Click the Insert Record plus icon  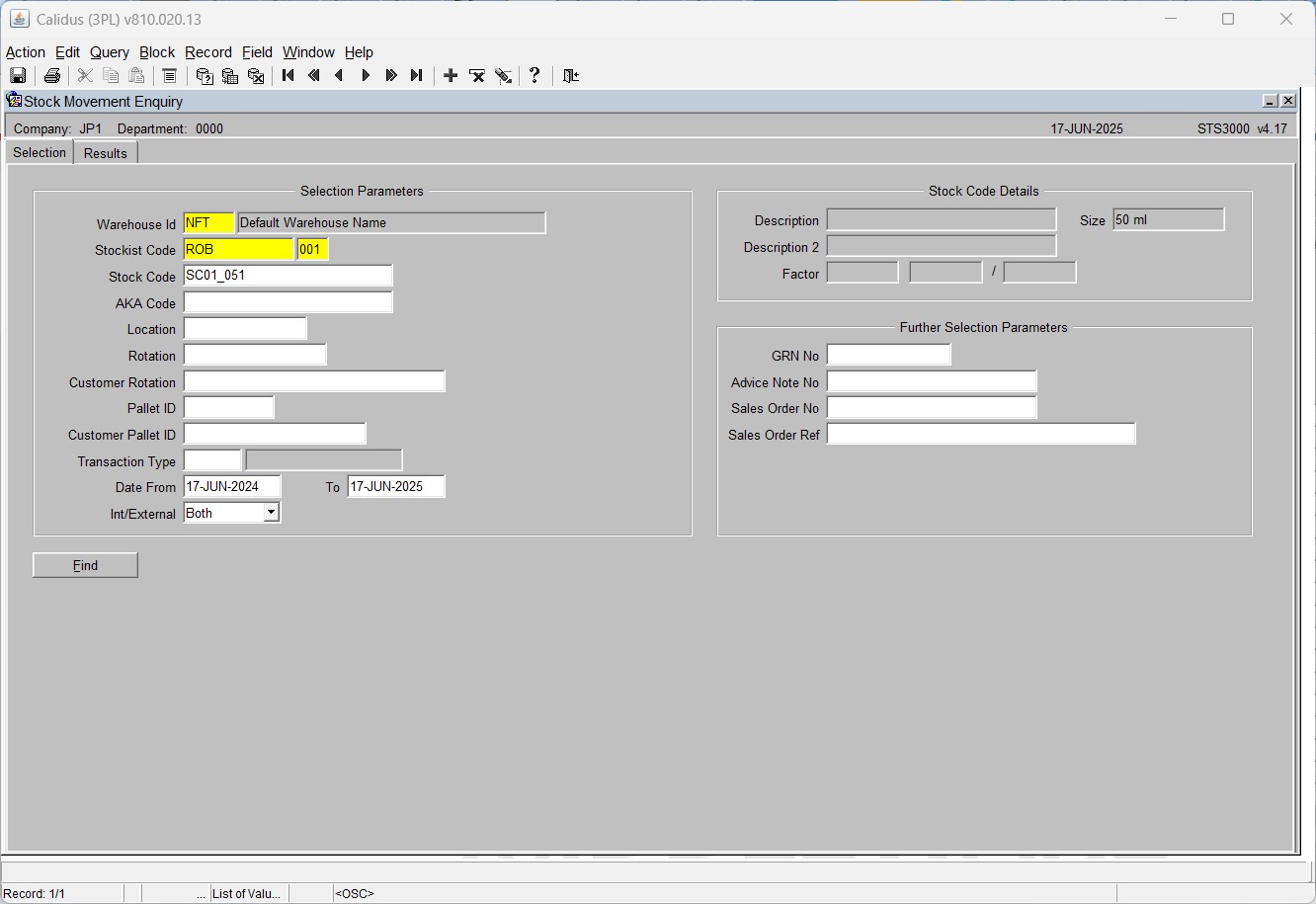[x=451, y=76]
